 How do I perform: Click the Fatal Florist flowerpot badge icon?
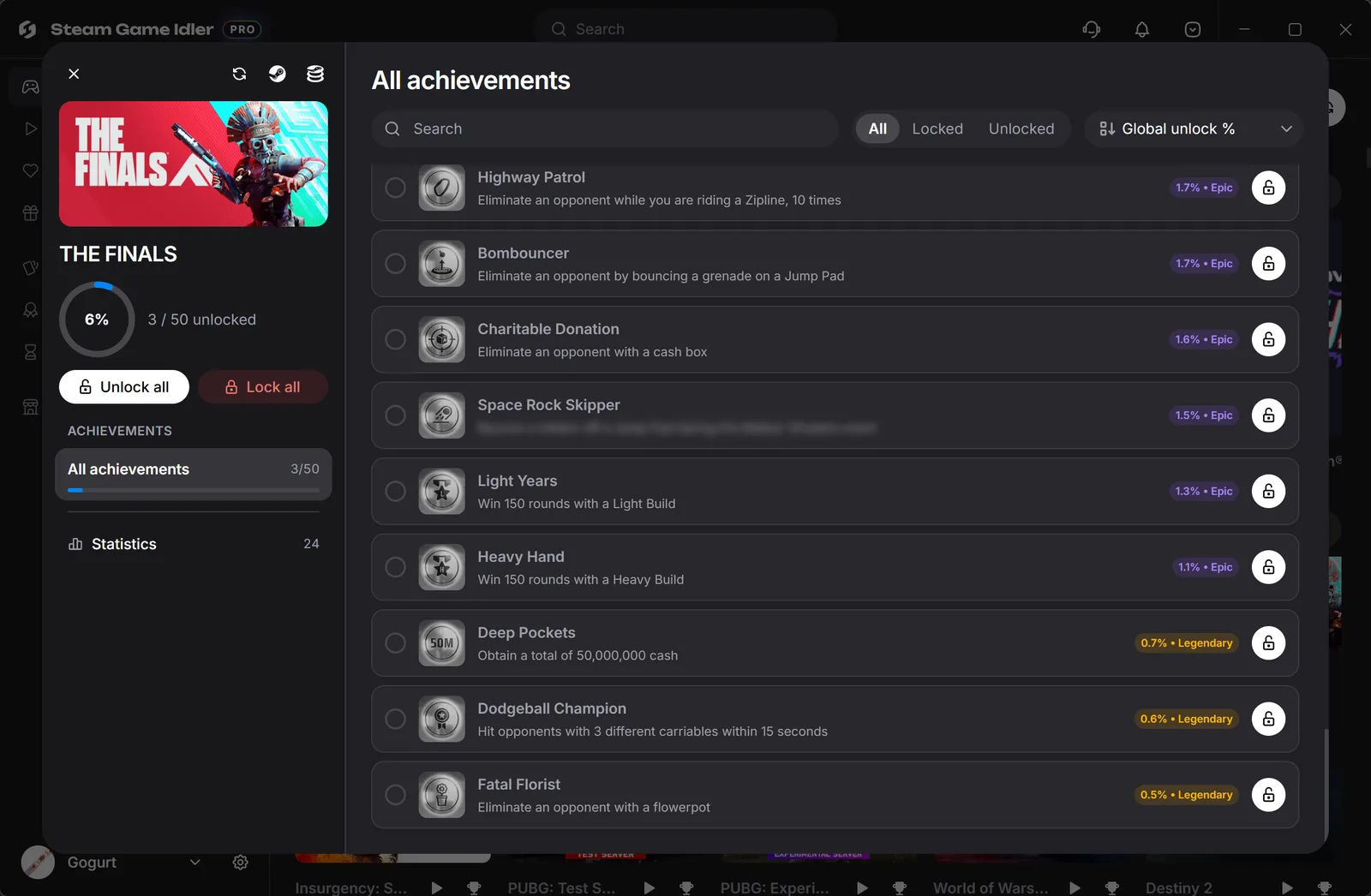(x=441, y=795)
